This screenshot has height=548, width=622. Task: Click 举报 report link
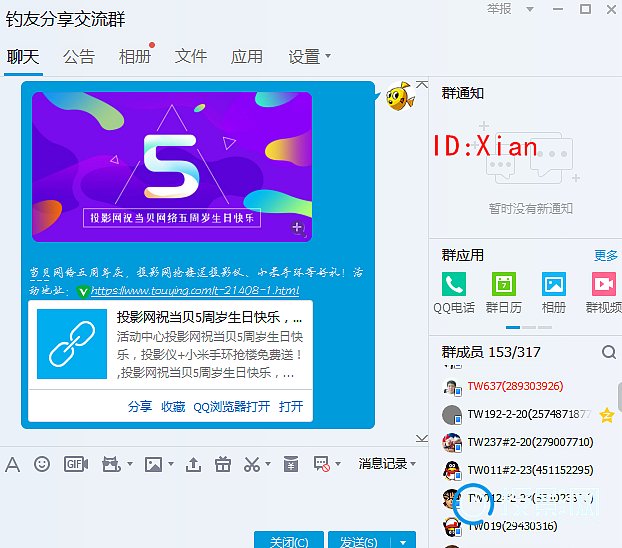pos(499,8)
